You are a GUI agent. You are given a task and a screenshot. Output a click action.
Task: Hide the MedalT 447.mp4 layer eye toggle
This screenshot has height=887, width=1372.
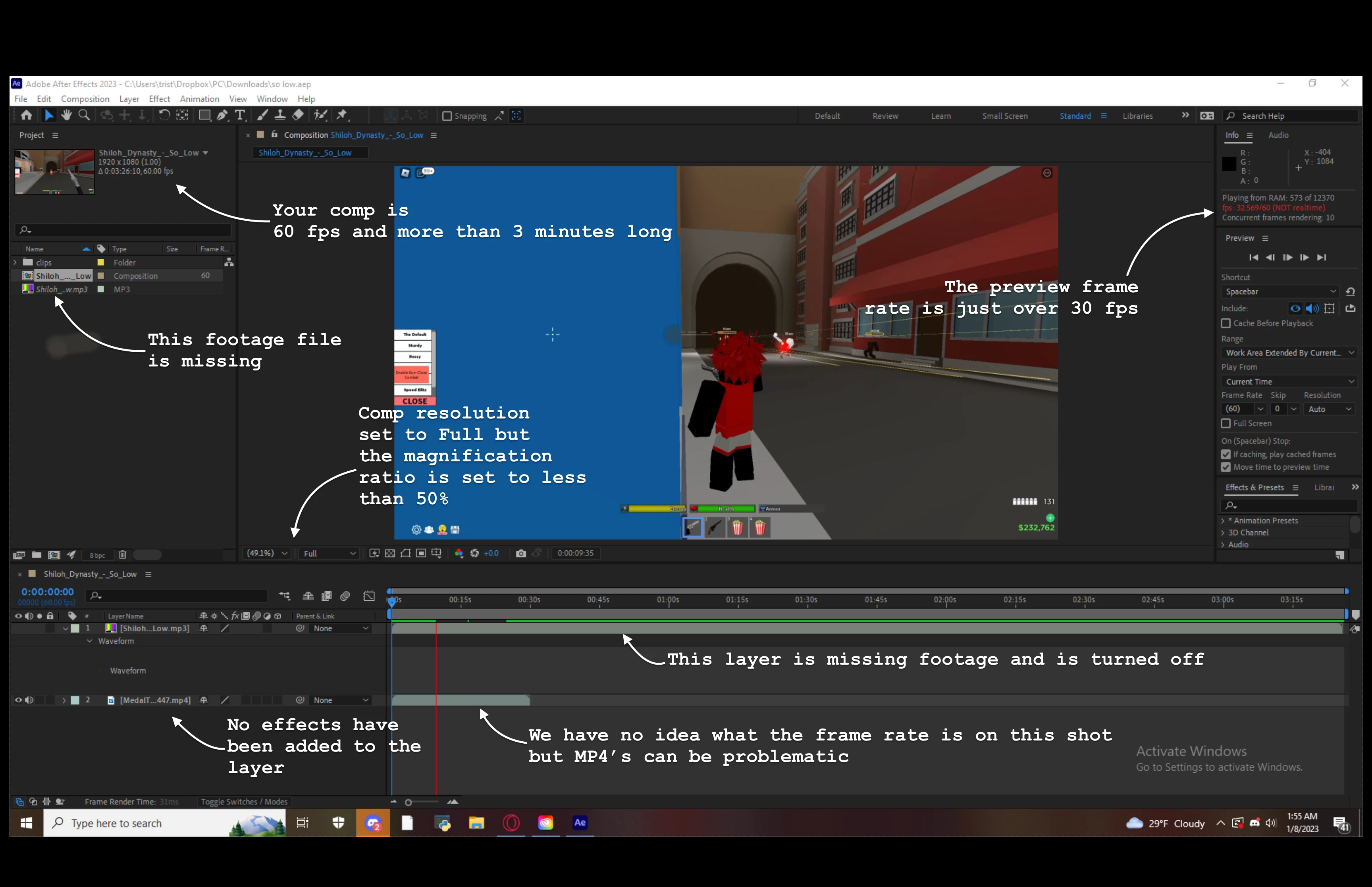pos(18,700)
